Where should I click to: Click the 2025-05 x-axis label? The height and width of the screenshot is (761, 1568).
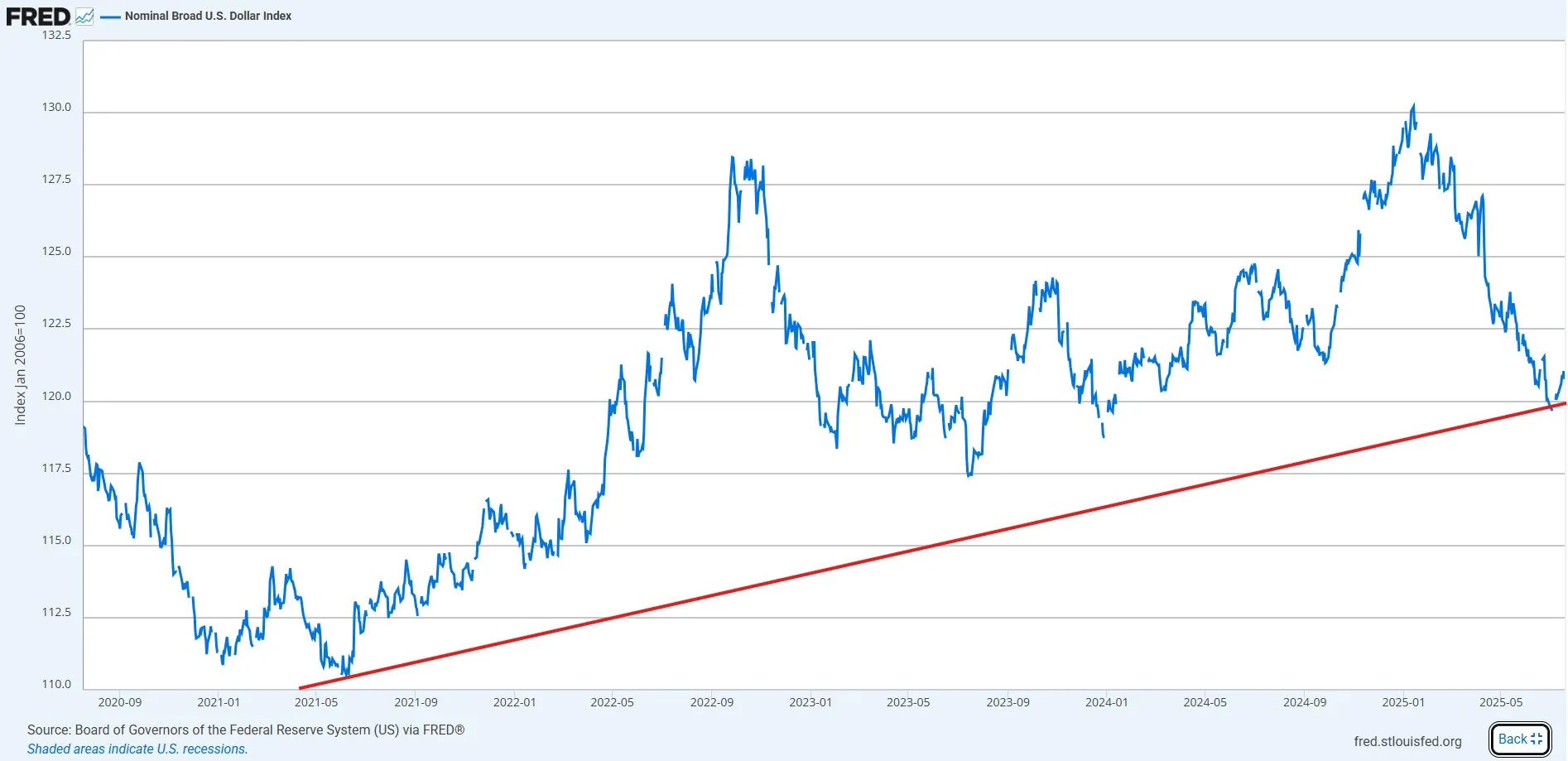click(1500, 701)
